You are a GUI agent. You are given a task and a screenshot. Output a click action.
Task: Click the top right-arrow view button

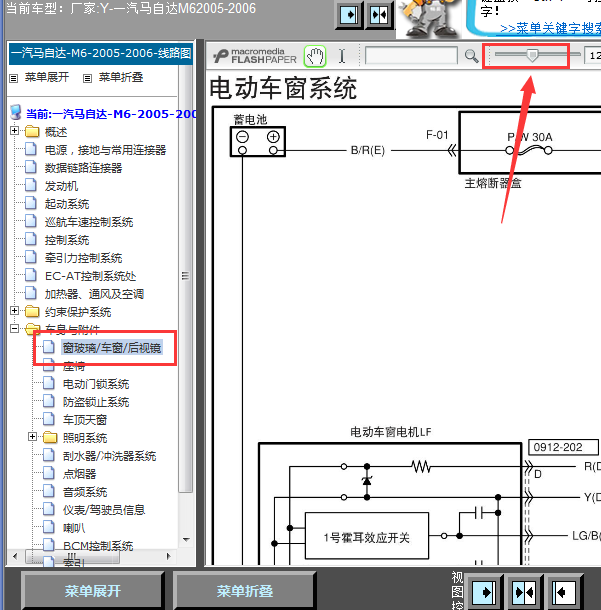[349, 15]
